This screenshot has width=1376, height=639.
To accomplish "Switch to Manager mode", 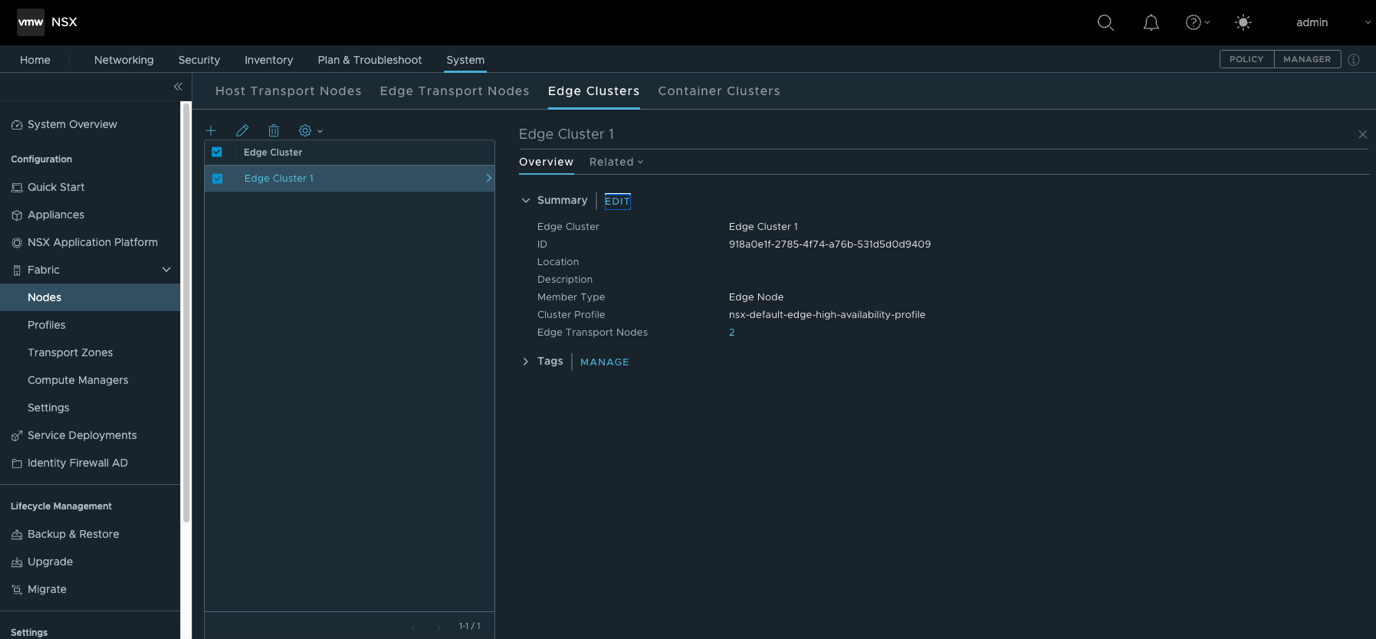I will tap(1307, 60).
